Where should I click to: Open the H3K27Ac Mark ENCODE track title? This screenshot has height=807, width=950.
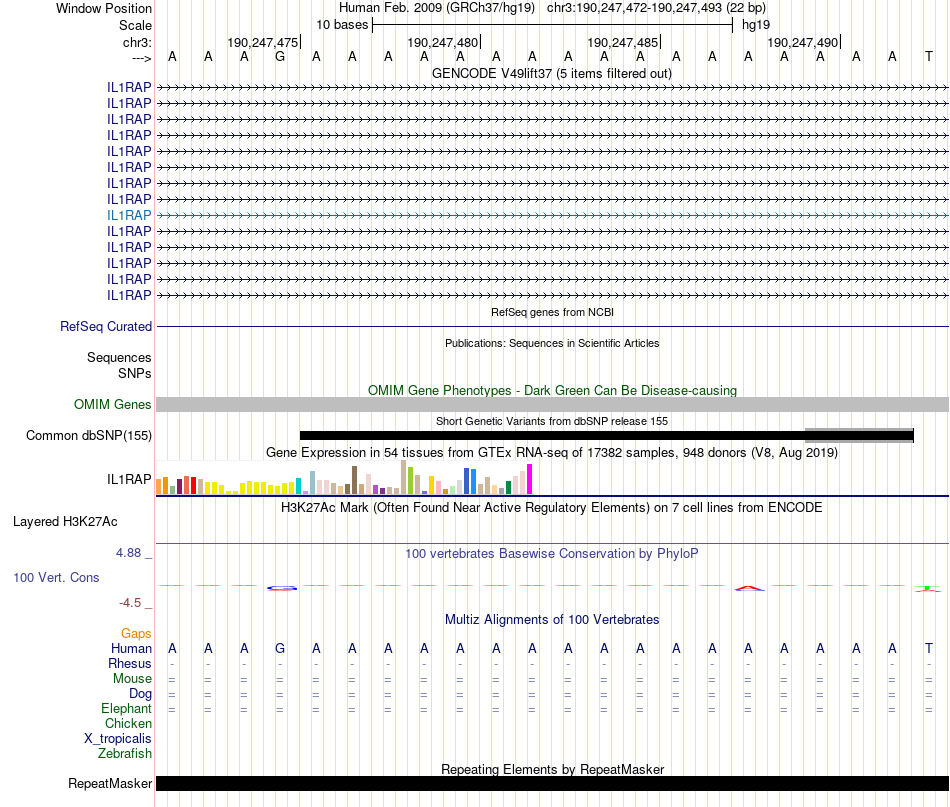(x=552, y=508)
